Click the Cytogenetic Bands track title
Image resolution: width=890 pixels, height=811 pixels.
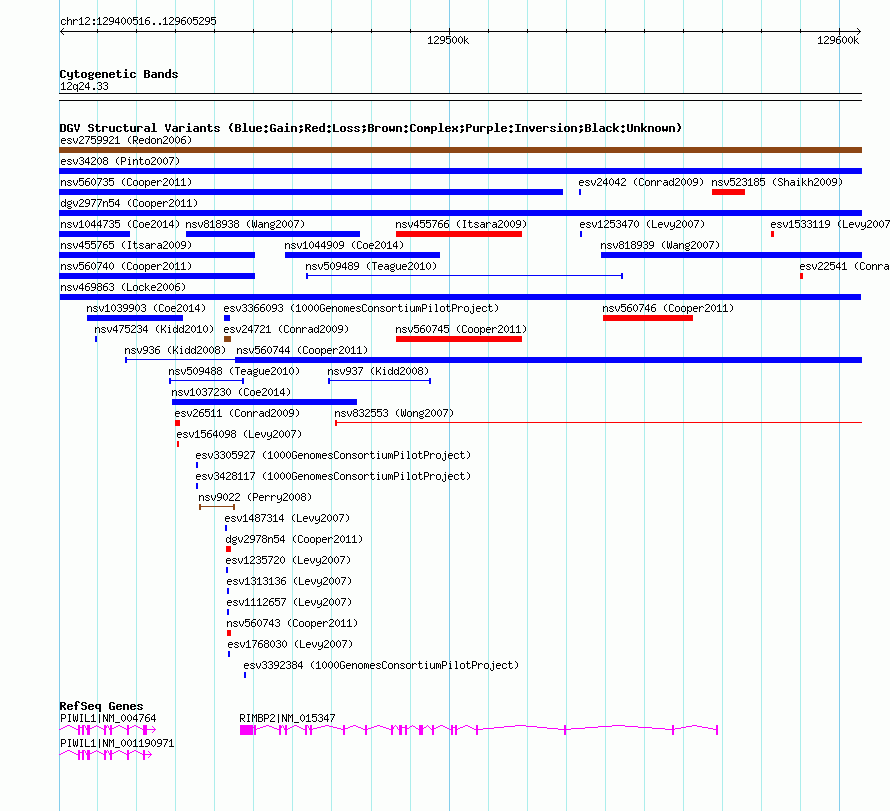point(119,74)
